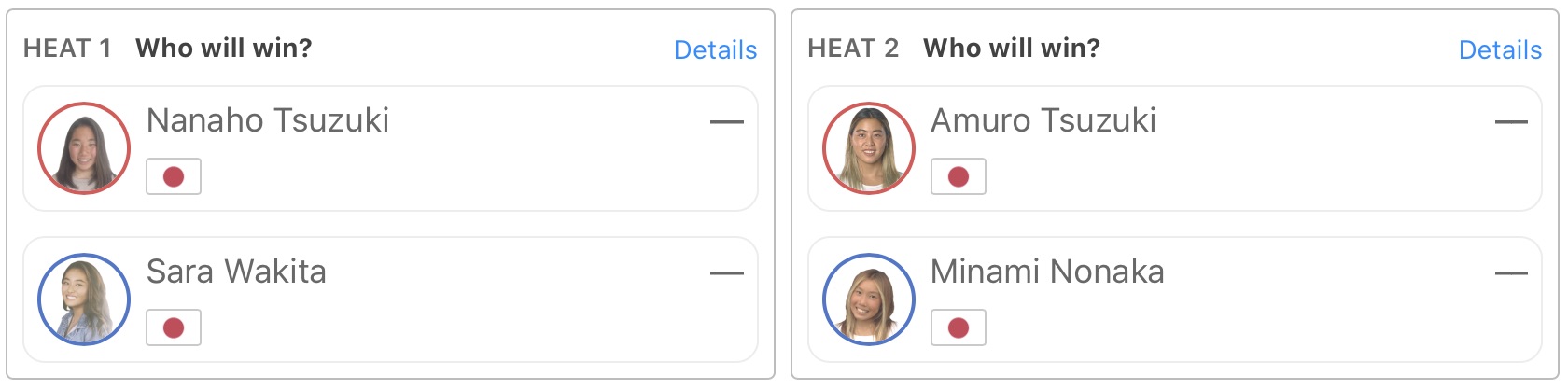
Task: Click Sara Wakita's profile photo
Action: (84, 299)
